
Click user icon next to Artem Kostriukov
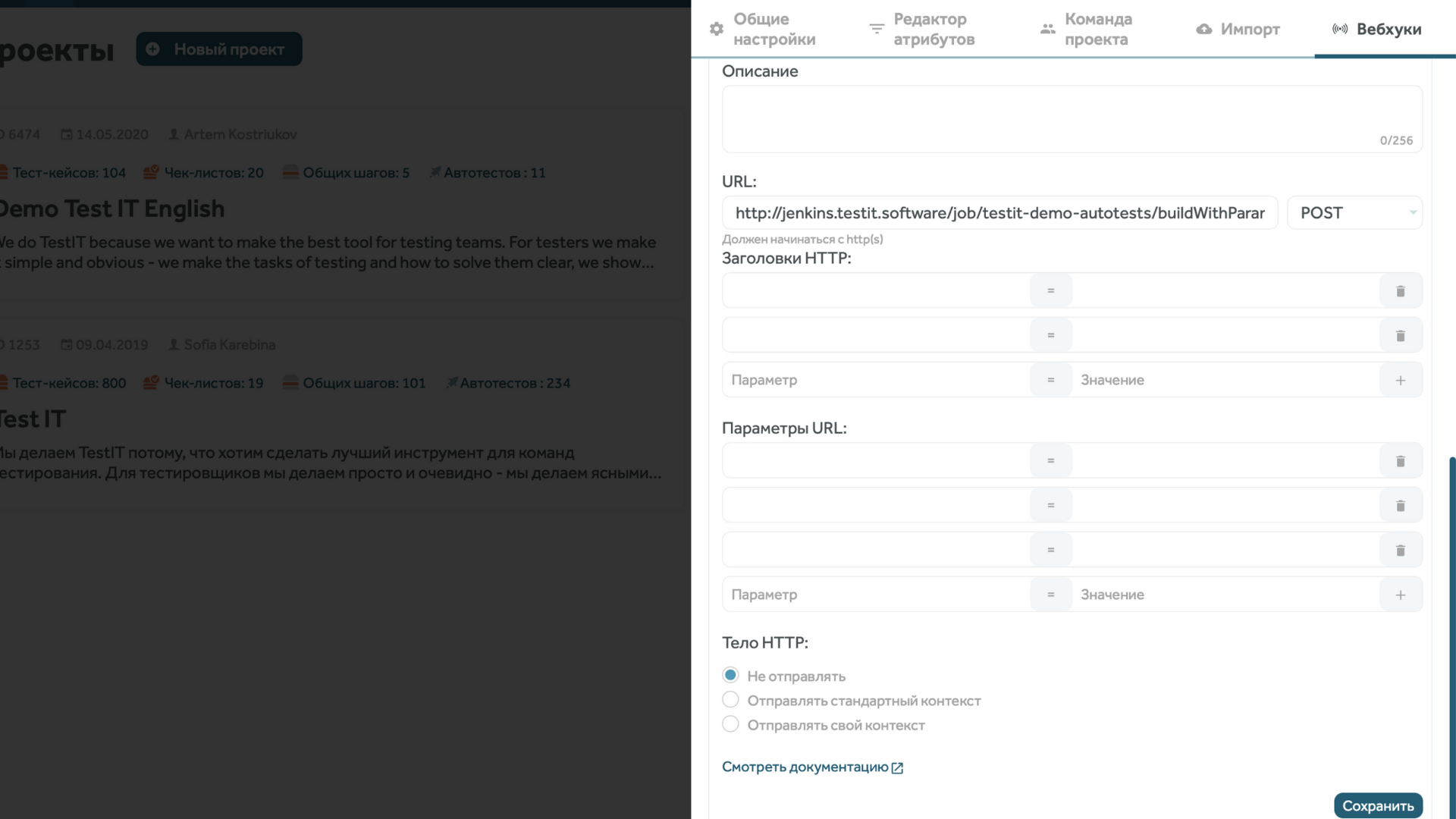click(x=174, y=134)
